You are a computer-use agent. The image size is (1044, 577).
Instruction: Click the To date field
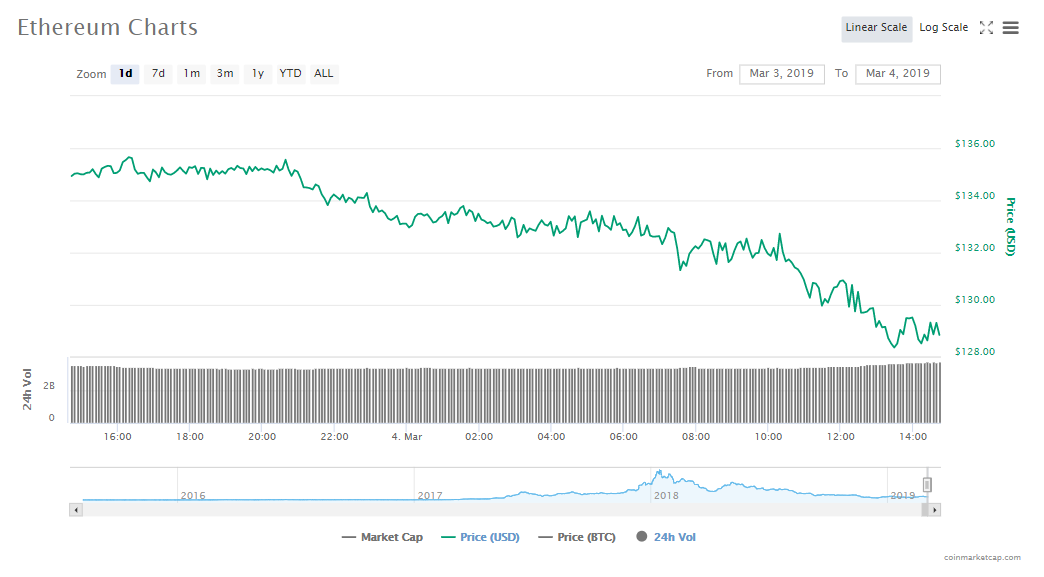[897, 74]
